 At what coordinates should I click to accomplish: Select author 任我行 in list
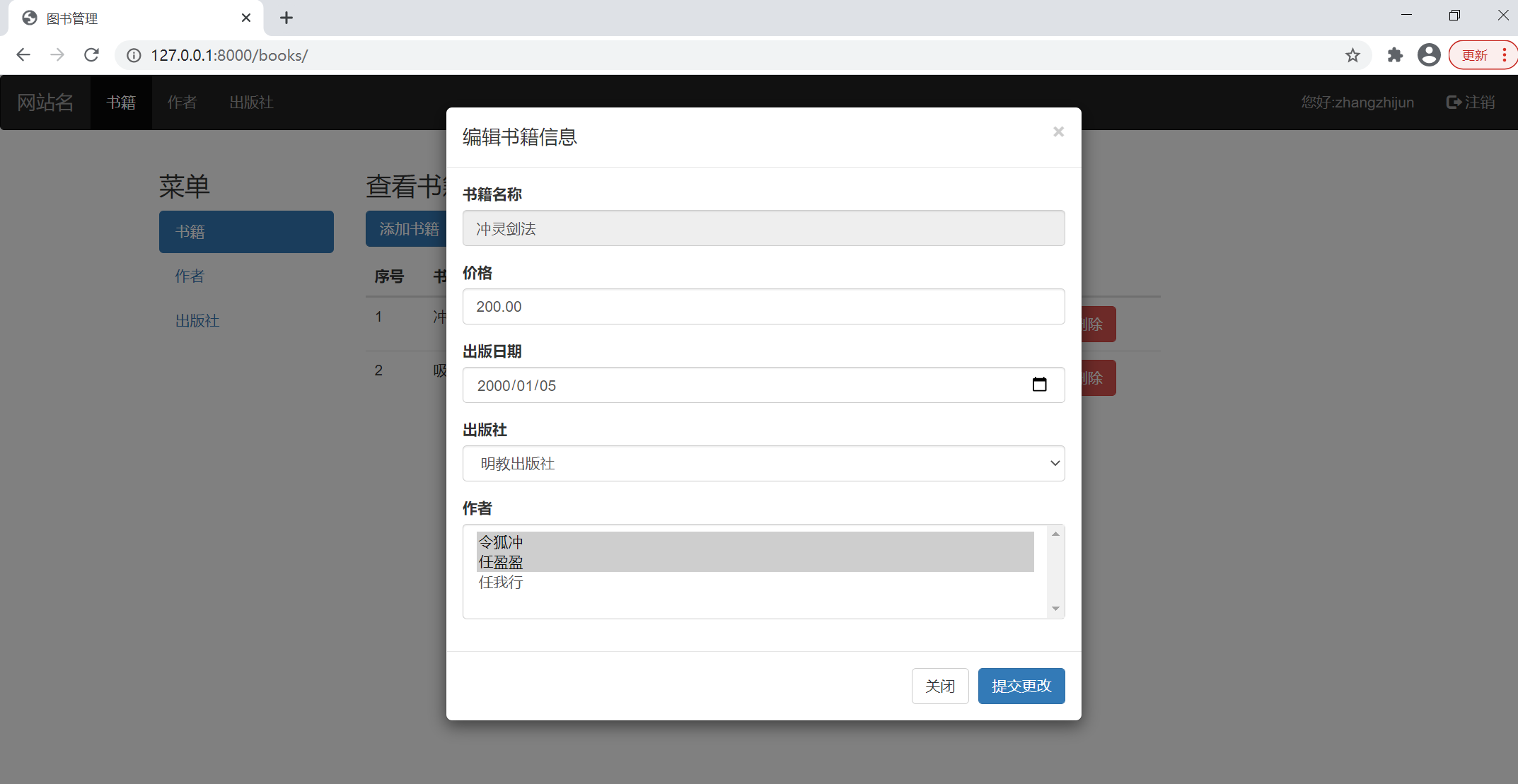(x=501, y=583)
